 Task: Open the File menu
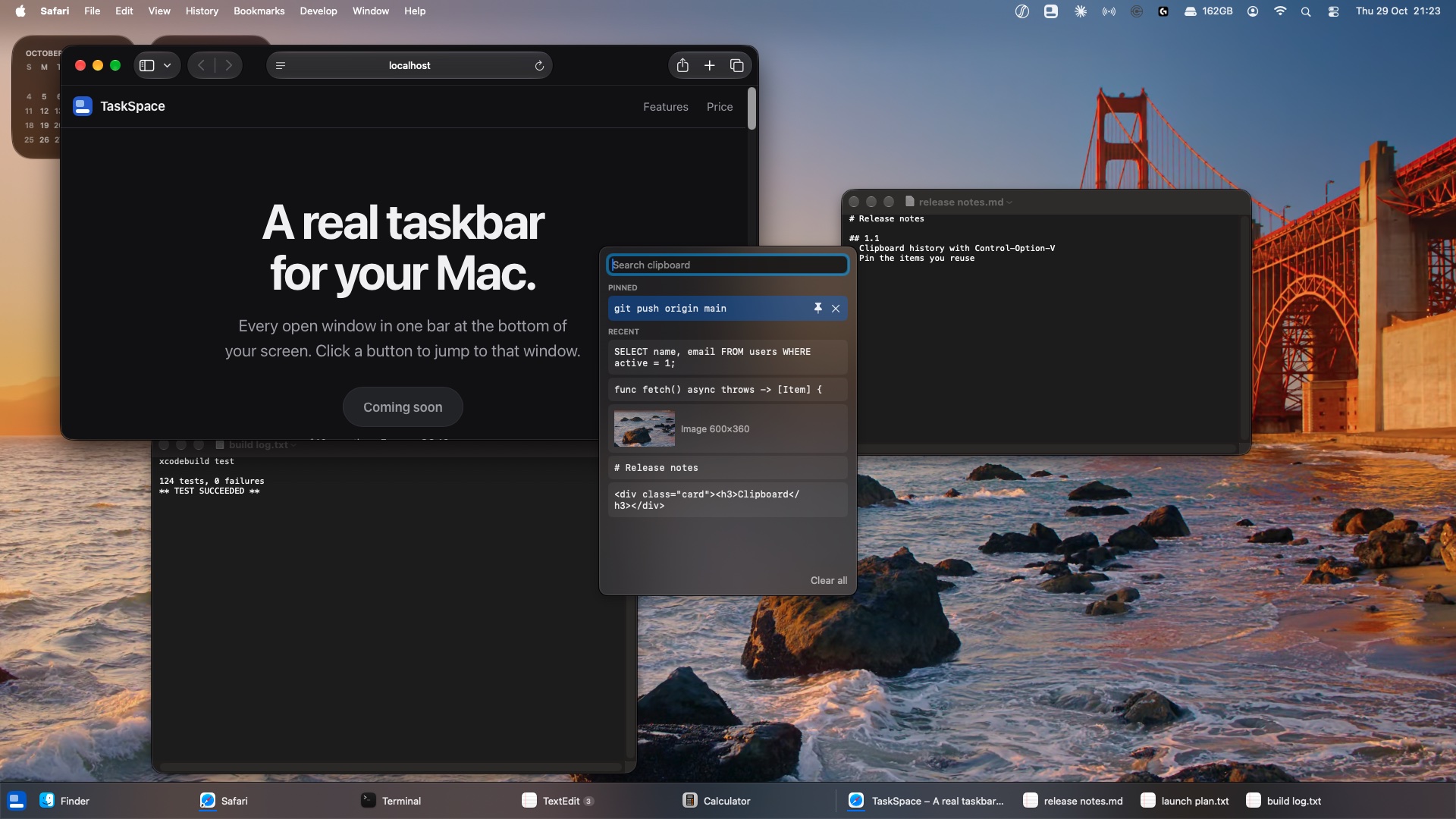[x=92, y=11]
